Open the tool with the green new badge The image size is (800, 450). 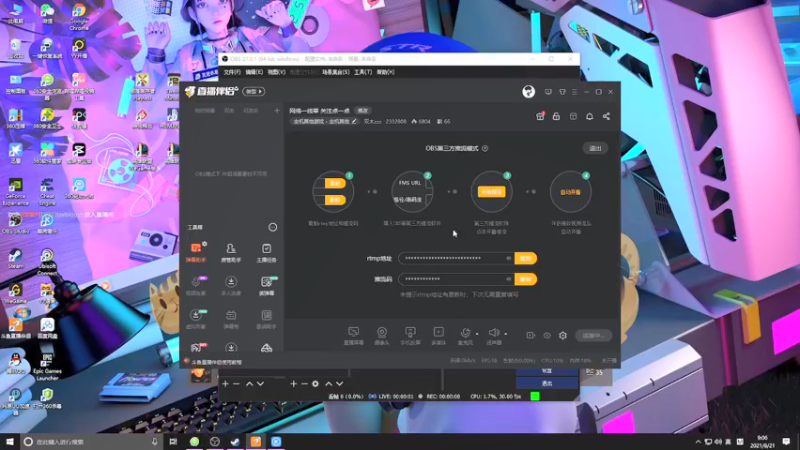click(x=266, y=285)
